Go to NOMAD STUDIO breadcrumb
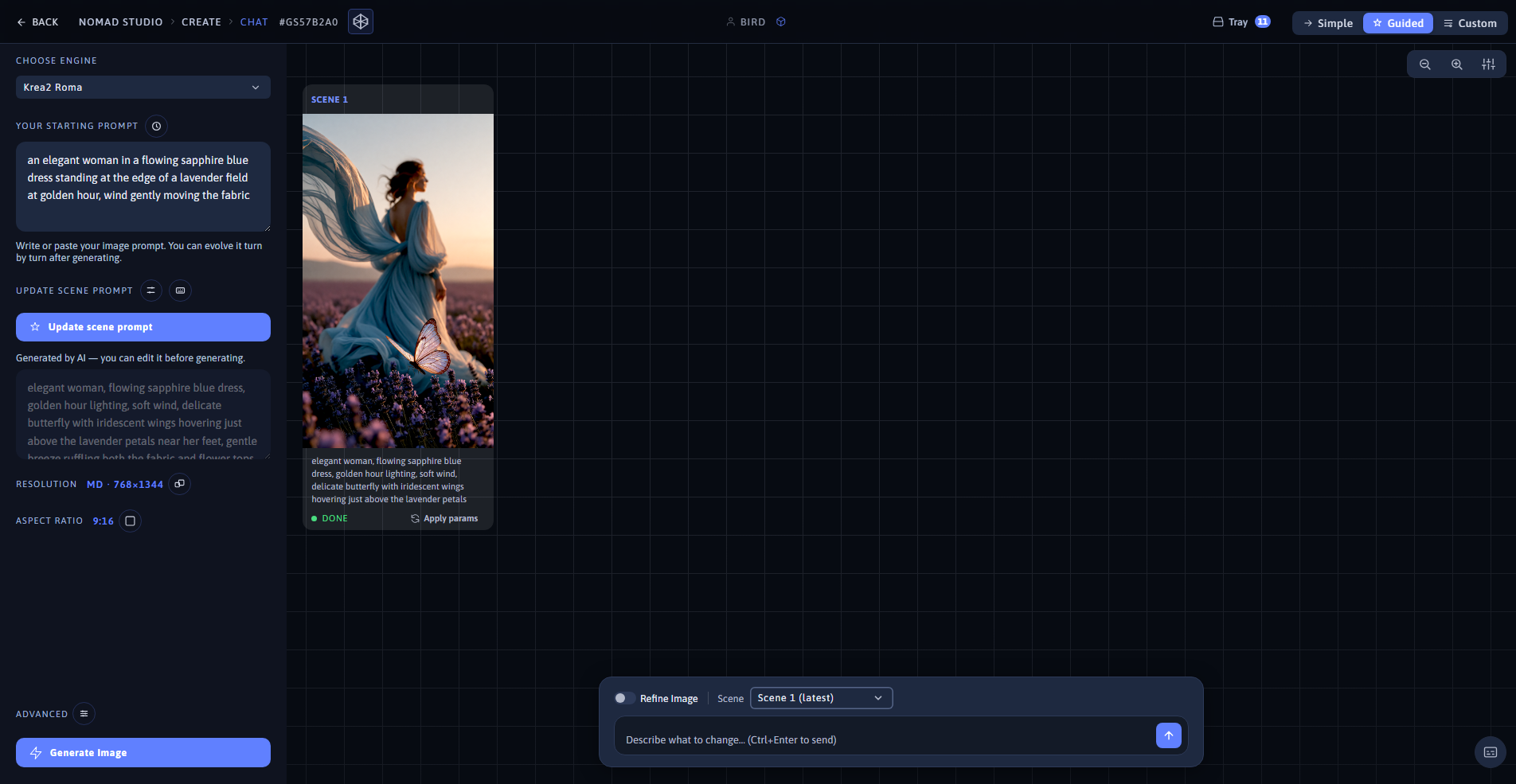 tap(120, 22)
